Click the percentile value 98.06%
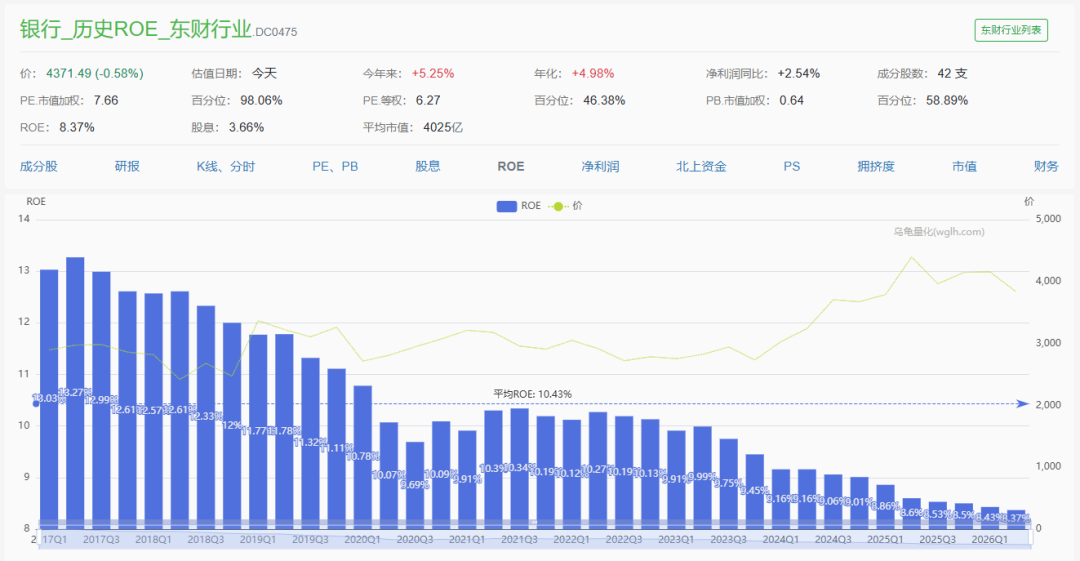Image resolution: width=1080 pixels, height=561 pixels. coord(262,100)
